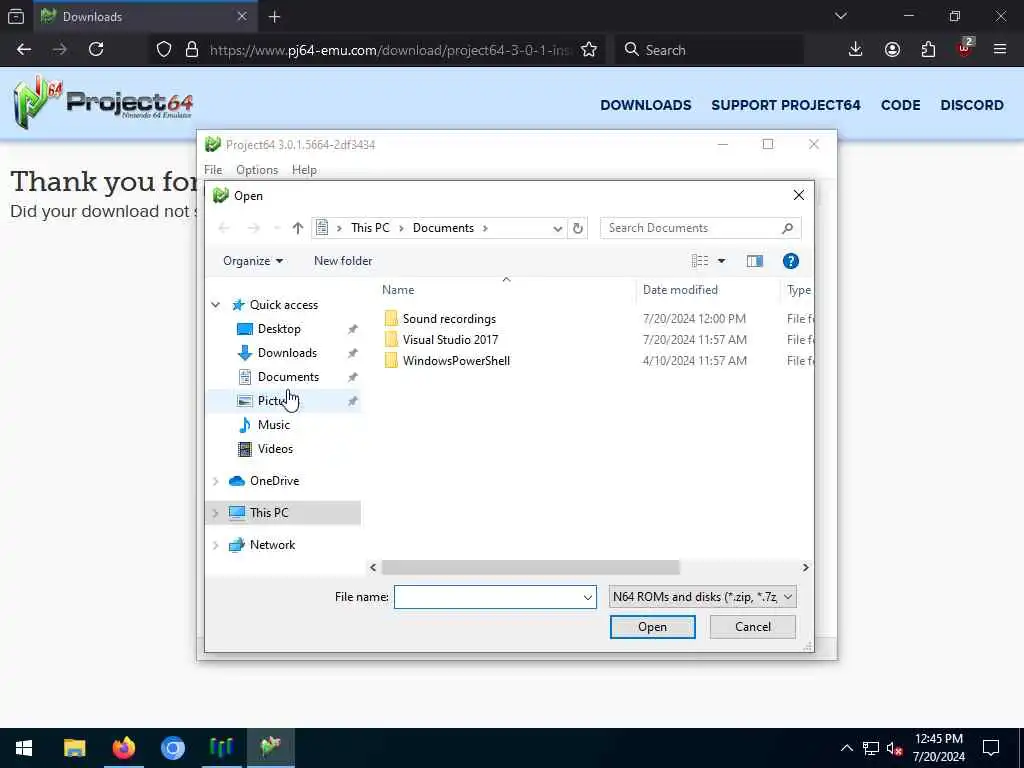This screenshot has height=768, width=1024.
Task: Click the uBlock extension icon with badge
Action: pos(965,48)
